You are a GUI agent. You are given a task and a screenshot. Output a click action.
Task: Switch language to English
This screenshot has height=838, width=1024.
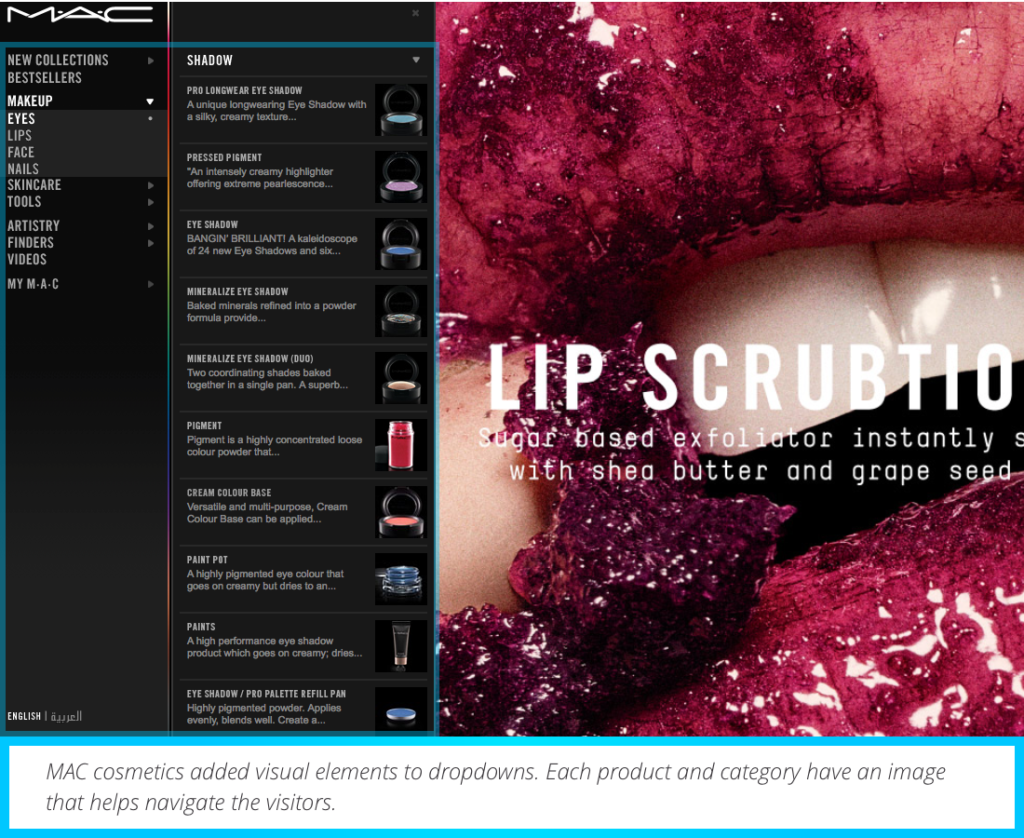pyautogui.click(x=24, y=717)
